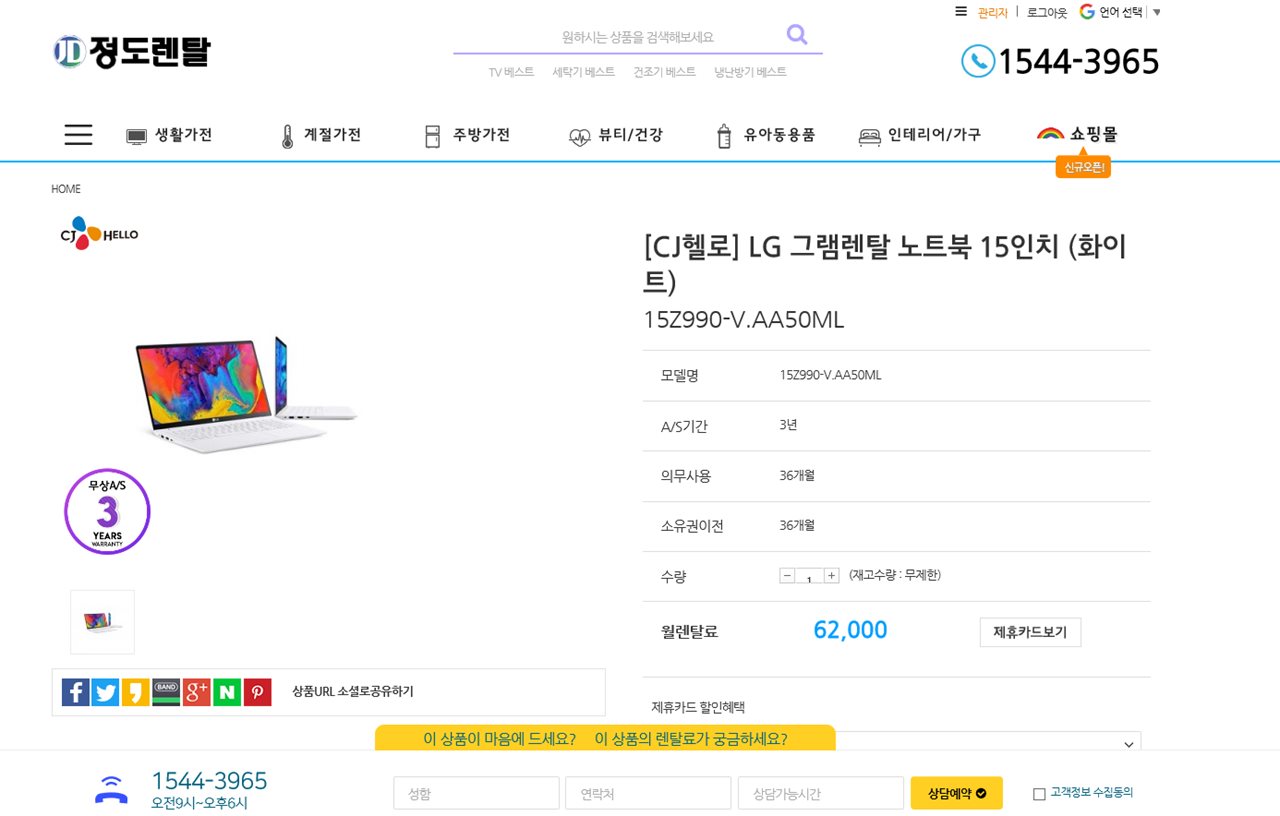The image size is (1280, 816).
Task: Decrease quantity with minus button
Action: (787, 576)
